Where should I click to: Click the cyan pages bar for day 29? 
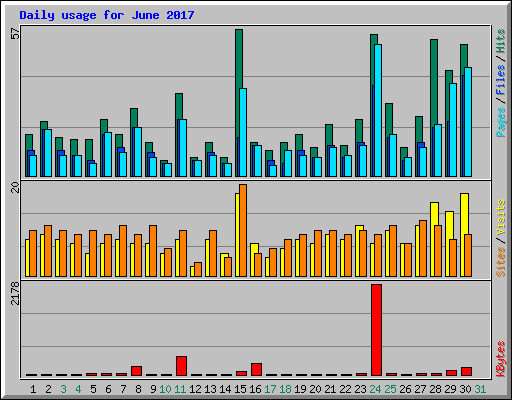click(x=453, y=130)
